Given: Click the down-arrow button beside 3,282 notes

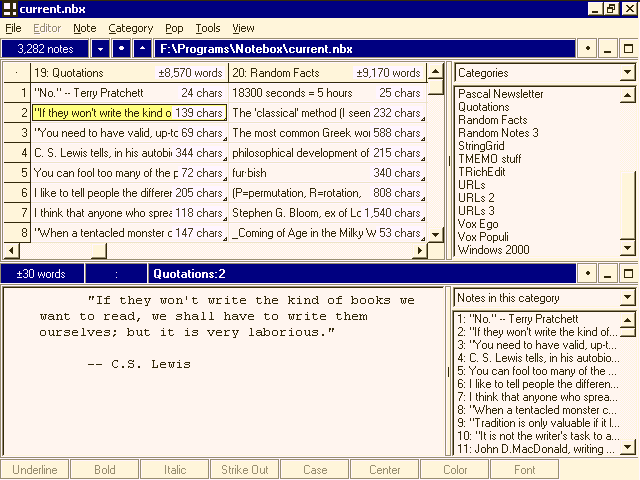Looking at the screenshot, I should [x=100, y=49].
